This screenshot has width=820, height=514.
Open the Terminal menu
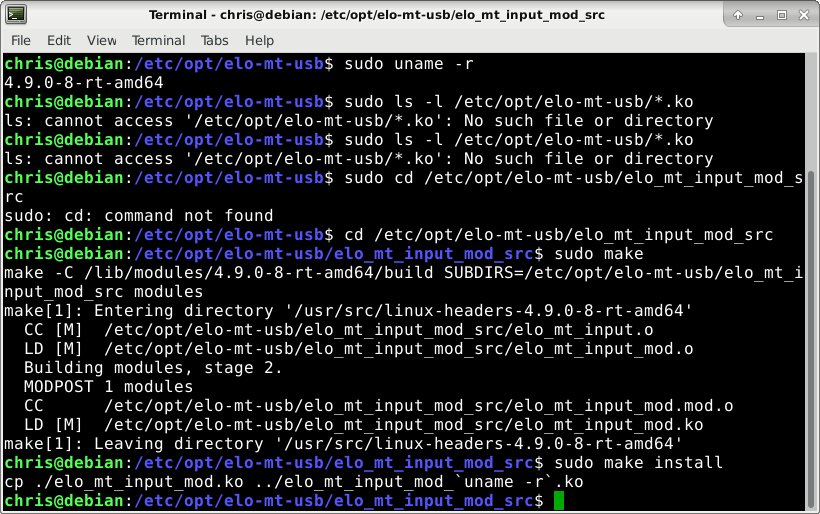tap(158, 40)
